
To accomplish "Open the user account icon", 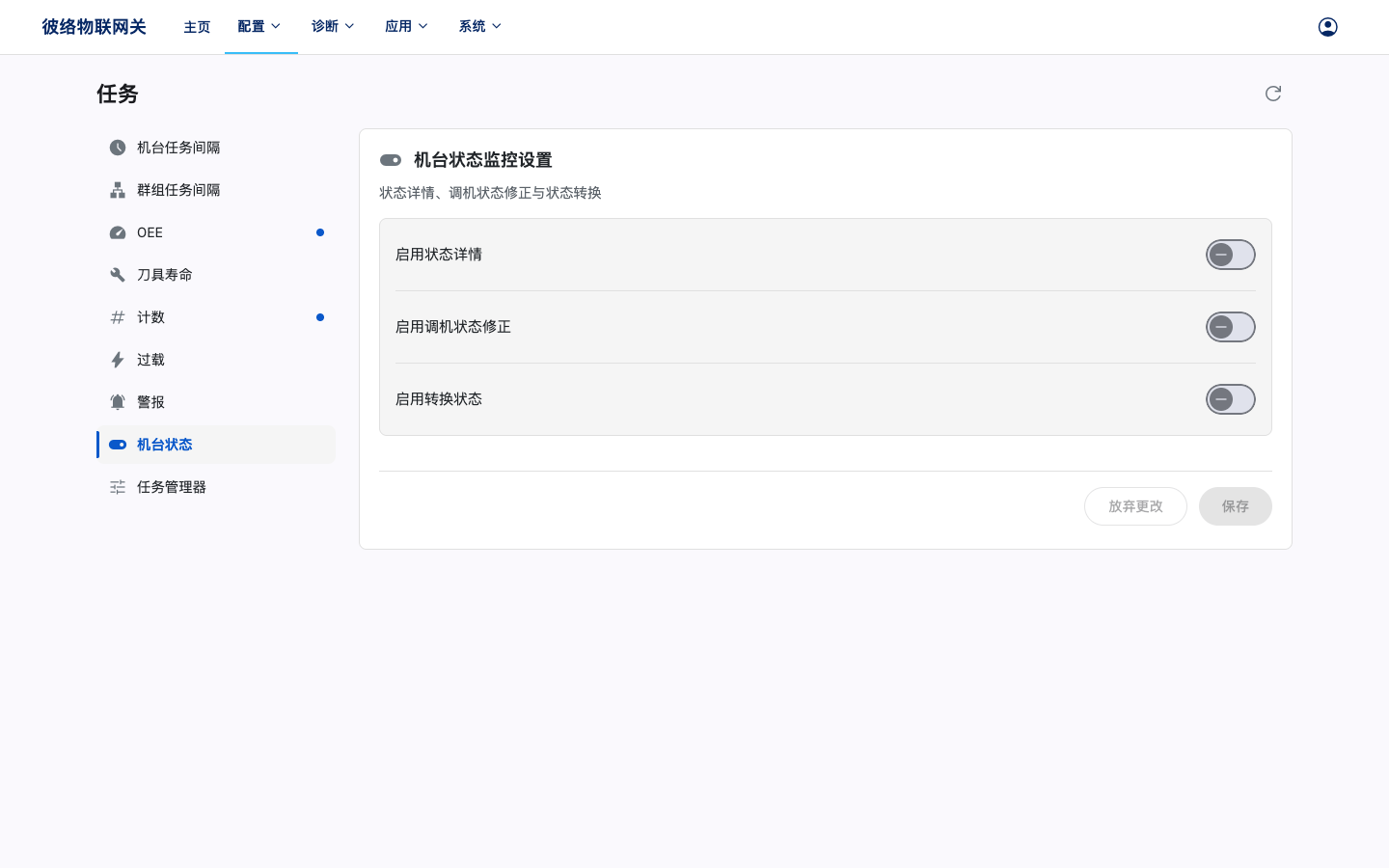I will pyautogui.click(x=1327, y=27).
